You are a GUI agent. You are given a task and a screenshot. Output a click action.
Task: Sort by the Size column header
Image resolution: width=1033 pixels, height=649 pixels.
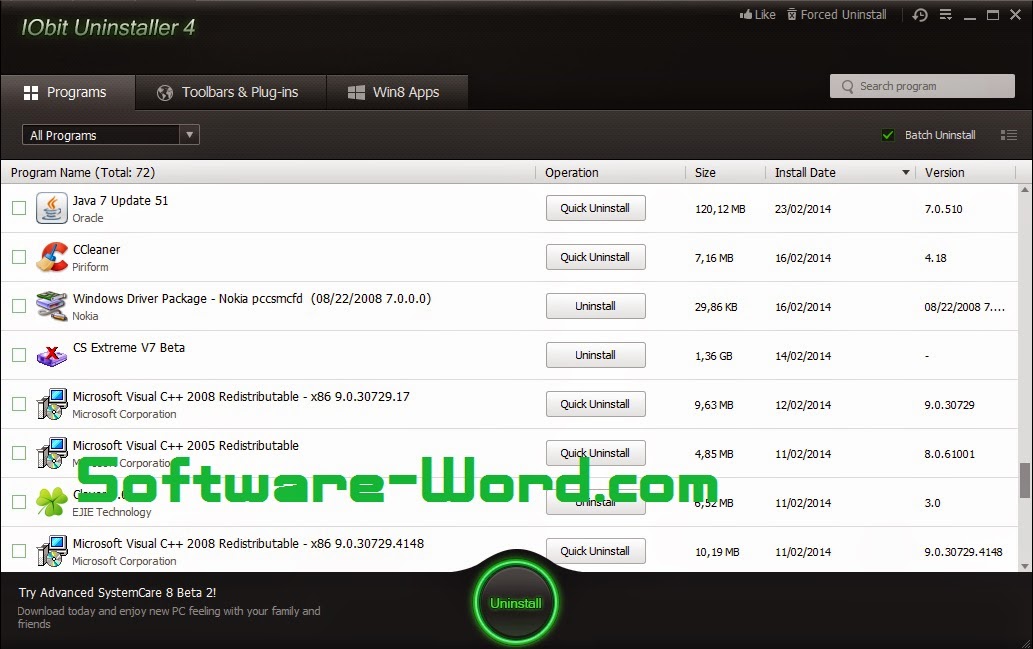[705, 173]
